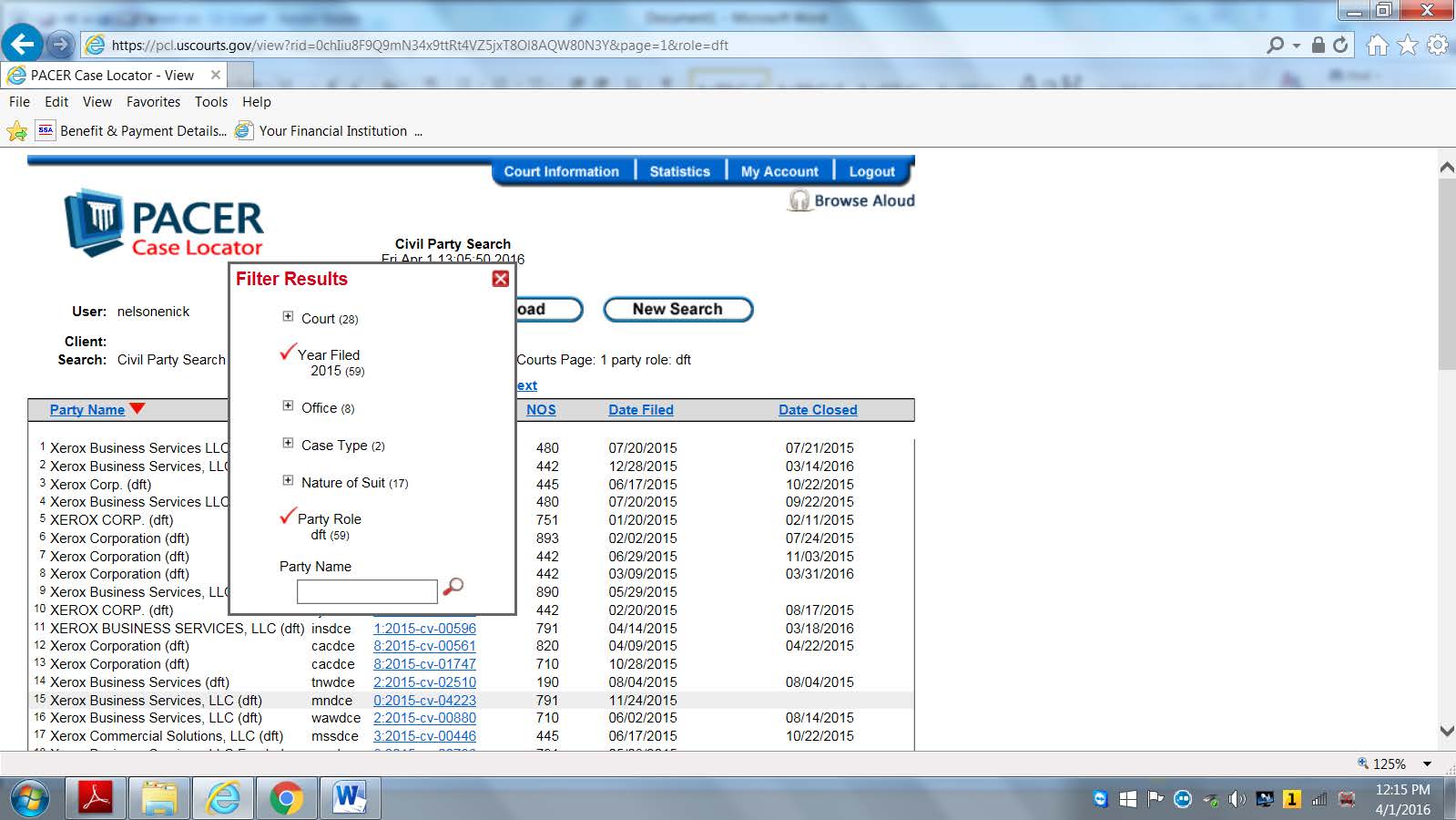The image size is (1456, 820).
Task: Click the Refresh page icon
Action: coord(1340,45)
